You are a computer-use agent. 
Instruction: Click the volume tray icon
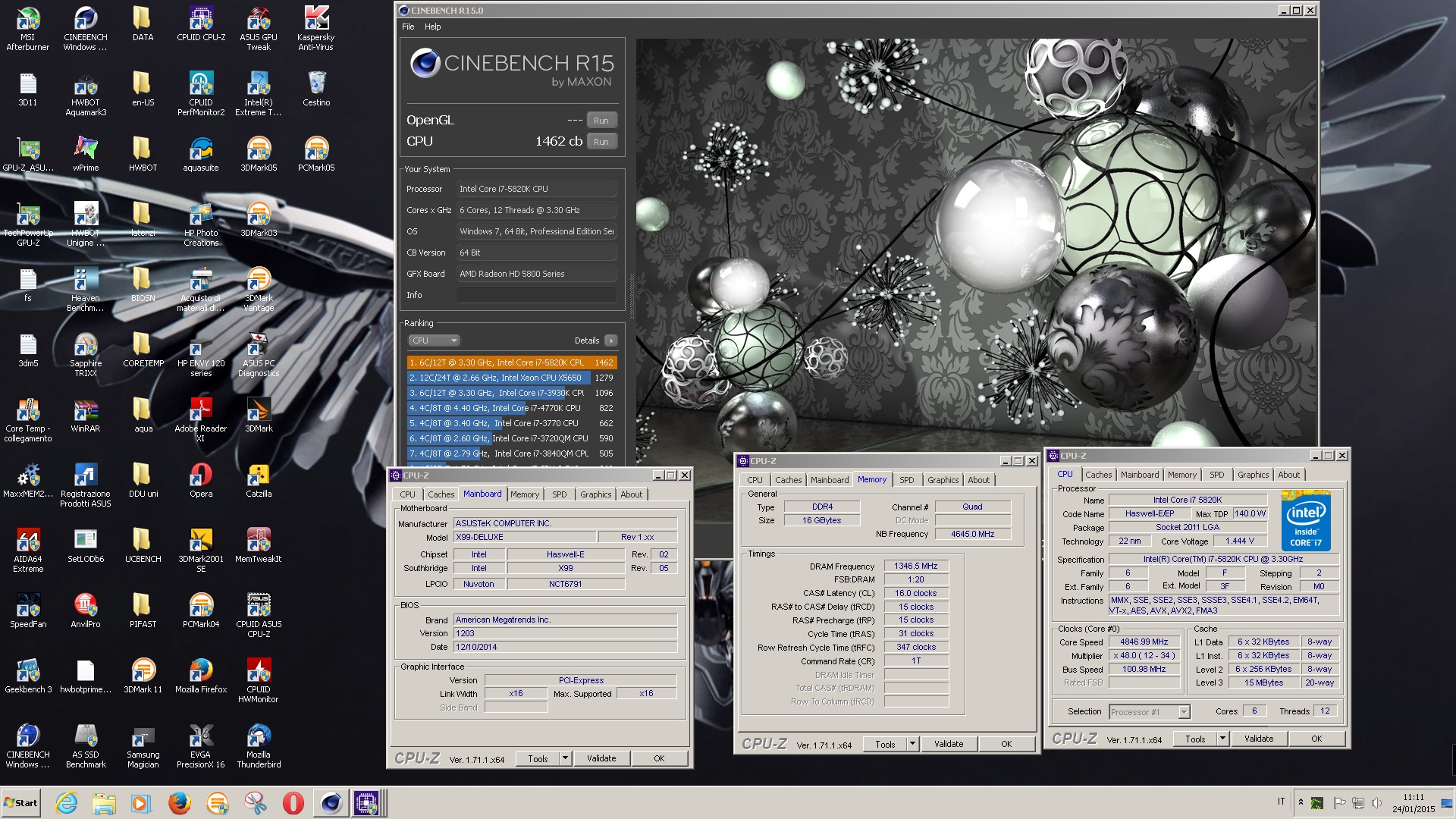click(1376, 802)
